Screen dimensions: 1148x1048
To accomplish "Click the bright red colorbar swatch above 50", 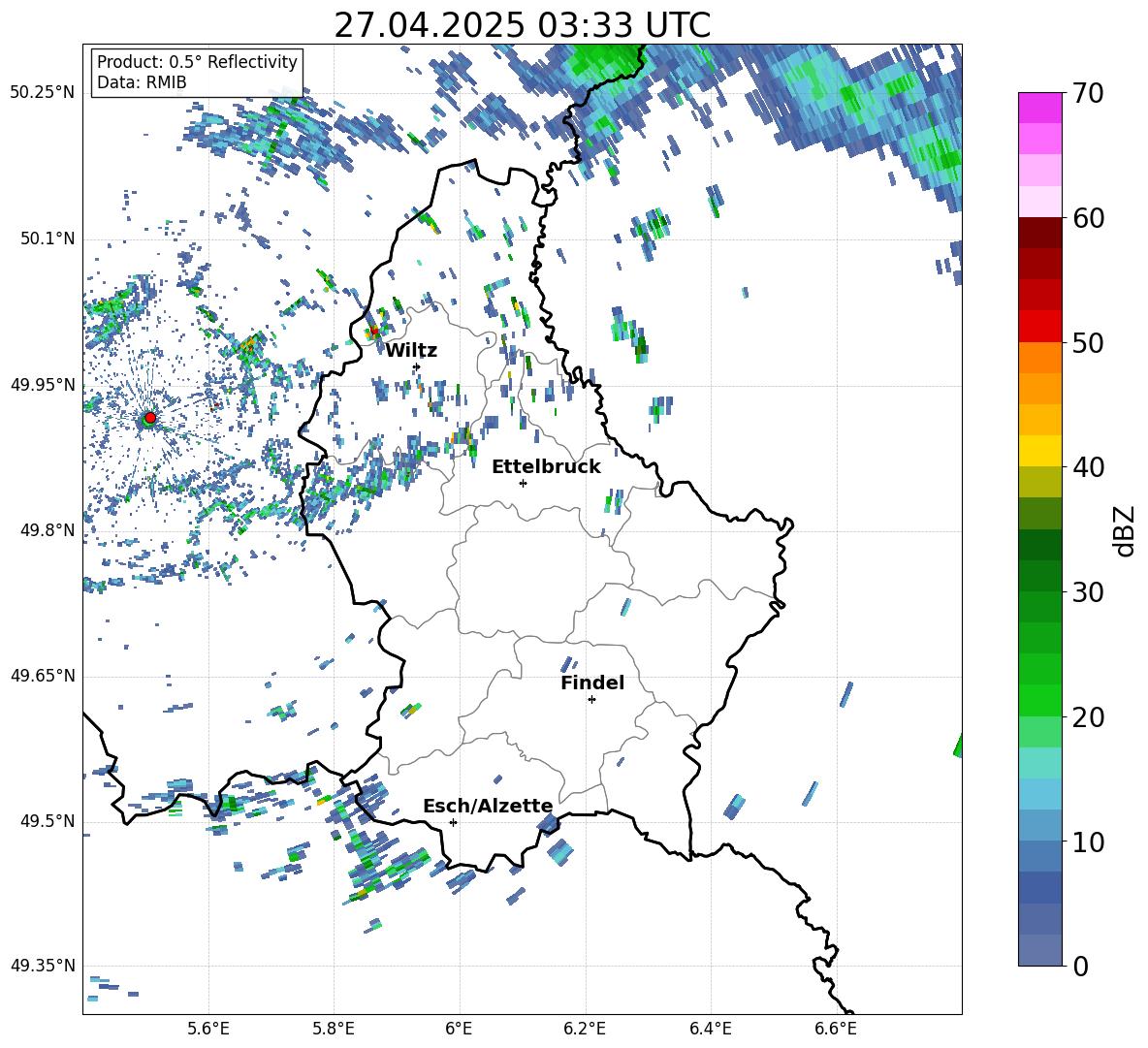I will pyautogui.click(x=1039, y=327).
